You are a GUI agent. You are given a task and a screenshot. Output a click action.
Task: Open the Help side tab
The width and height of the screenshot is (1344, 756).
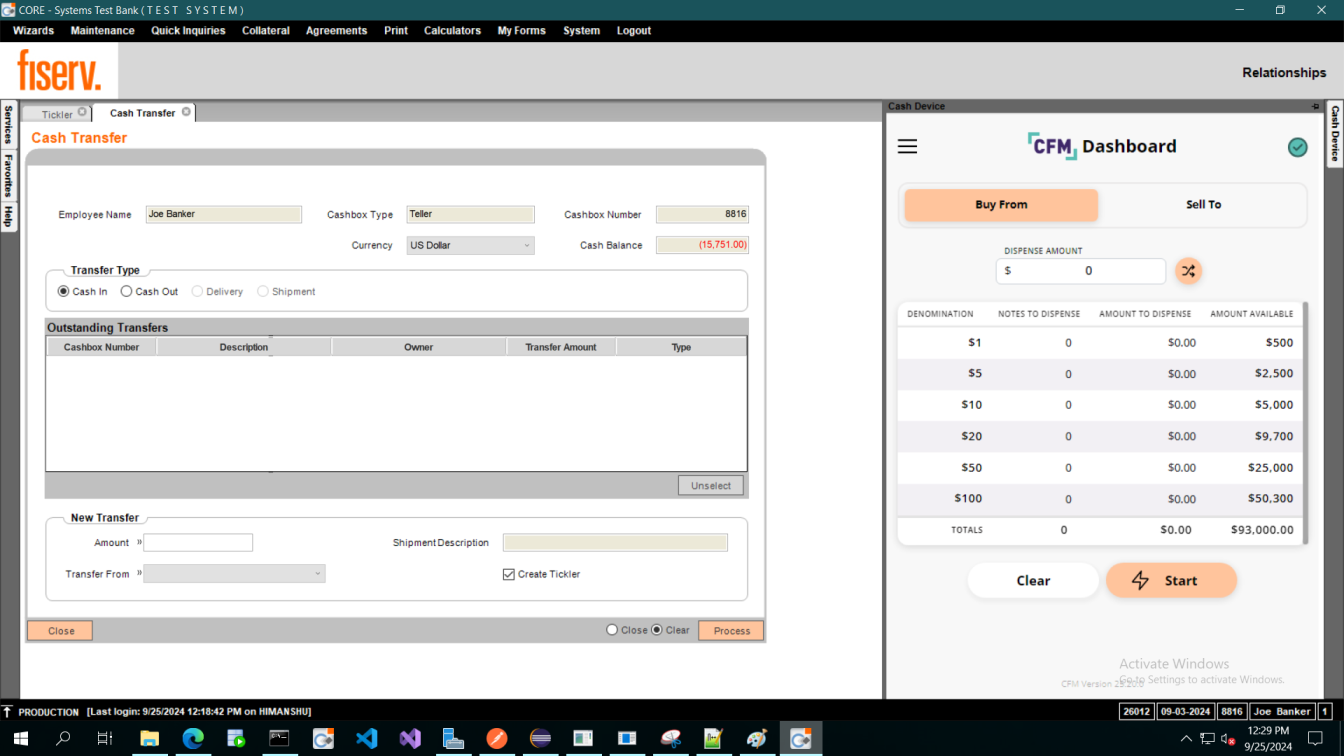(8, 215)
